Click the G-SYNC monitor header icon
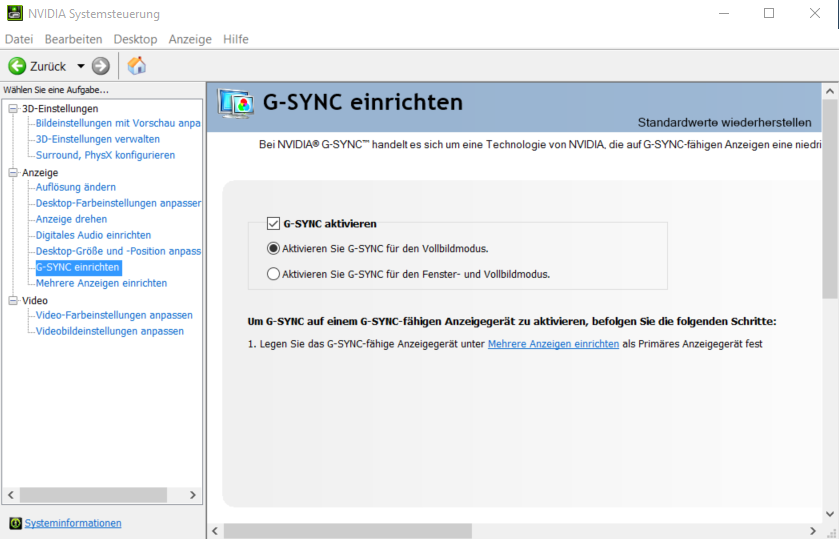Screen dimensions: 839x539 click(x=235, y=104)
